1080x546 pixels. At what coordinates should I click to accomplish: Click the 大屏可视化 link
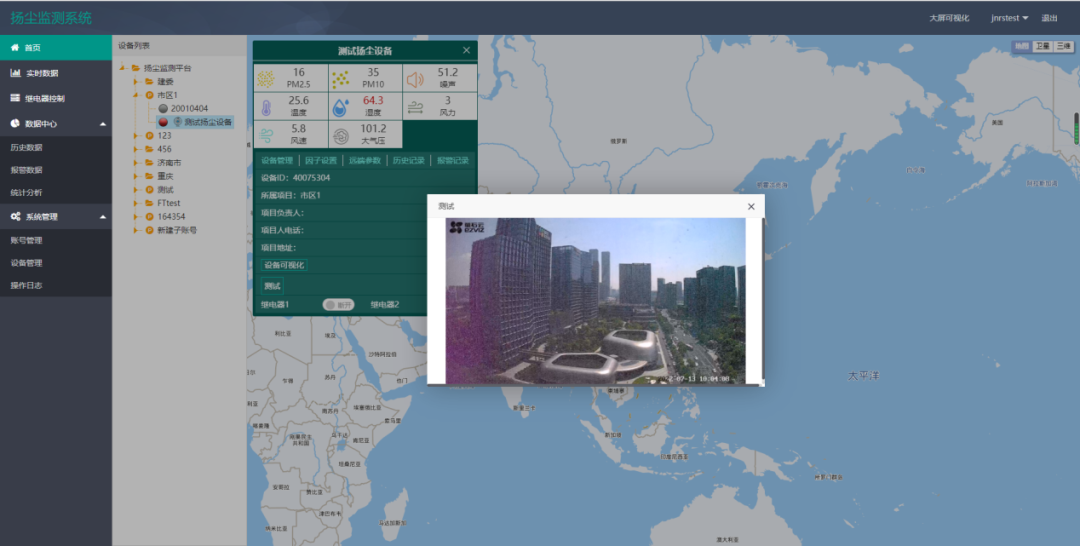click(949, 18)
